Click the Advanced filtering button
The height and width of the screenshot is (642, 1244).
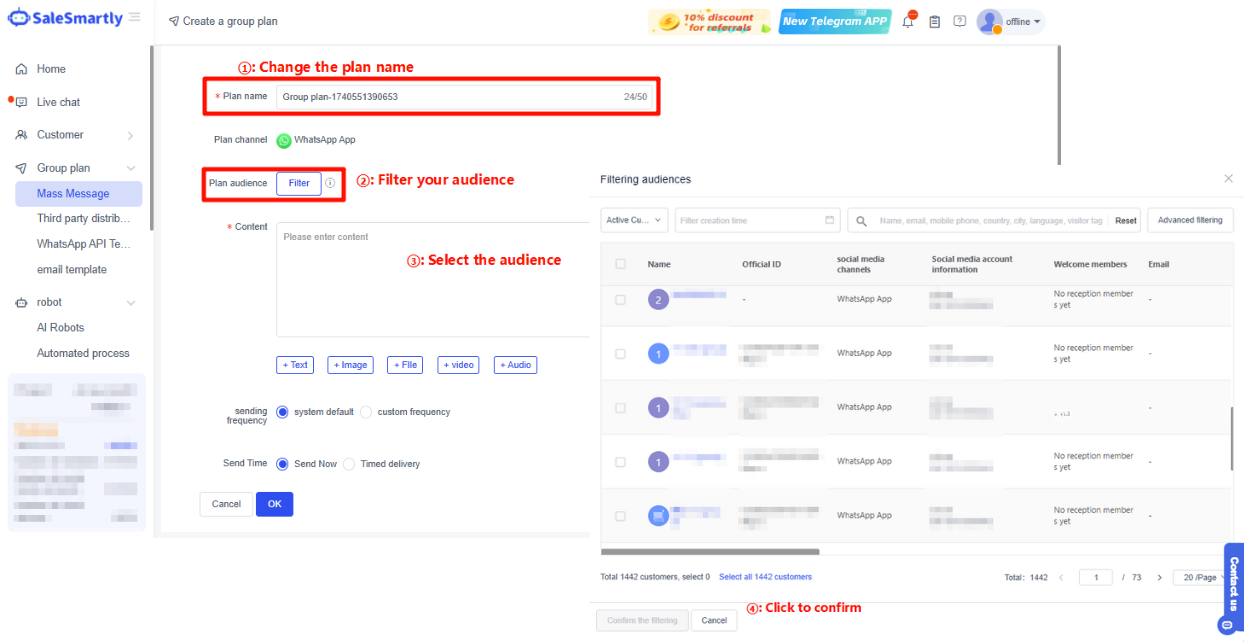pos(1189,220)
